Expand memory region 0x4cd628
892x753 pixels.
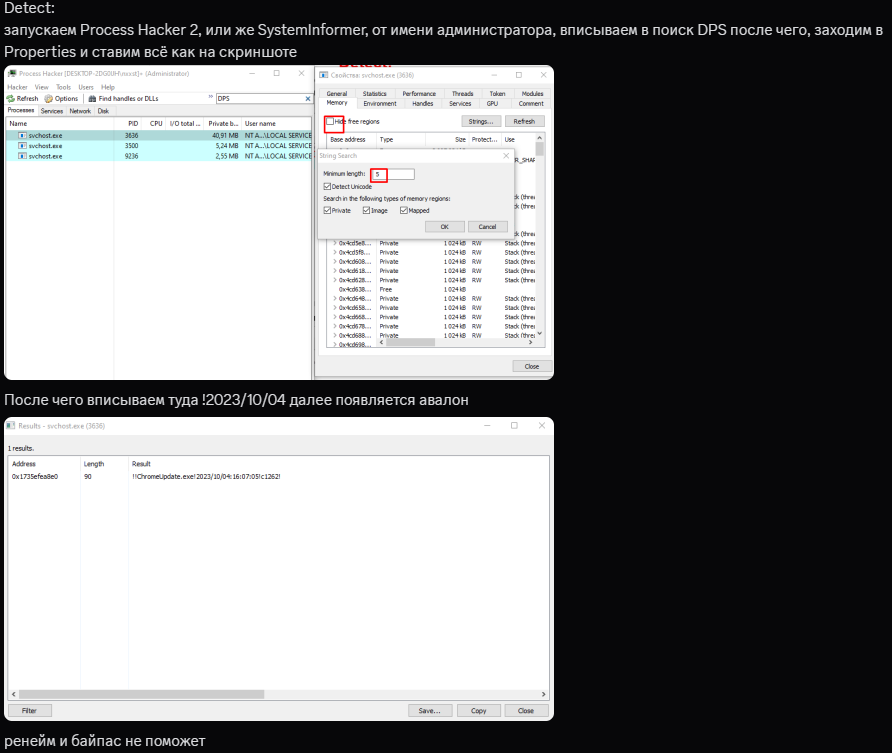pos(334,280)
